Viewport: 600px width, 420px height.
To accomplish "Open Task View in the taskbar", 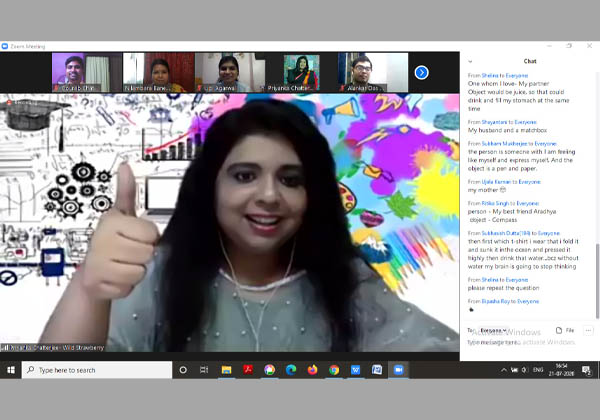I will tap(205, 369).
